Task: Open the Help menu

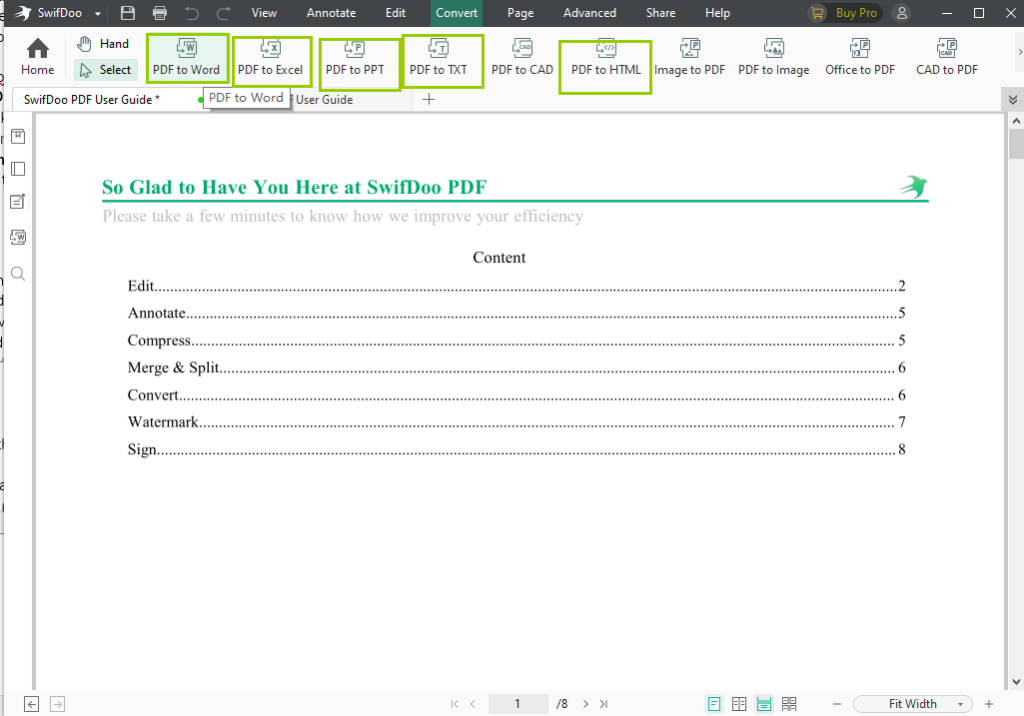Action: [718, 13]
